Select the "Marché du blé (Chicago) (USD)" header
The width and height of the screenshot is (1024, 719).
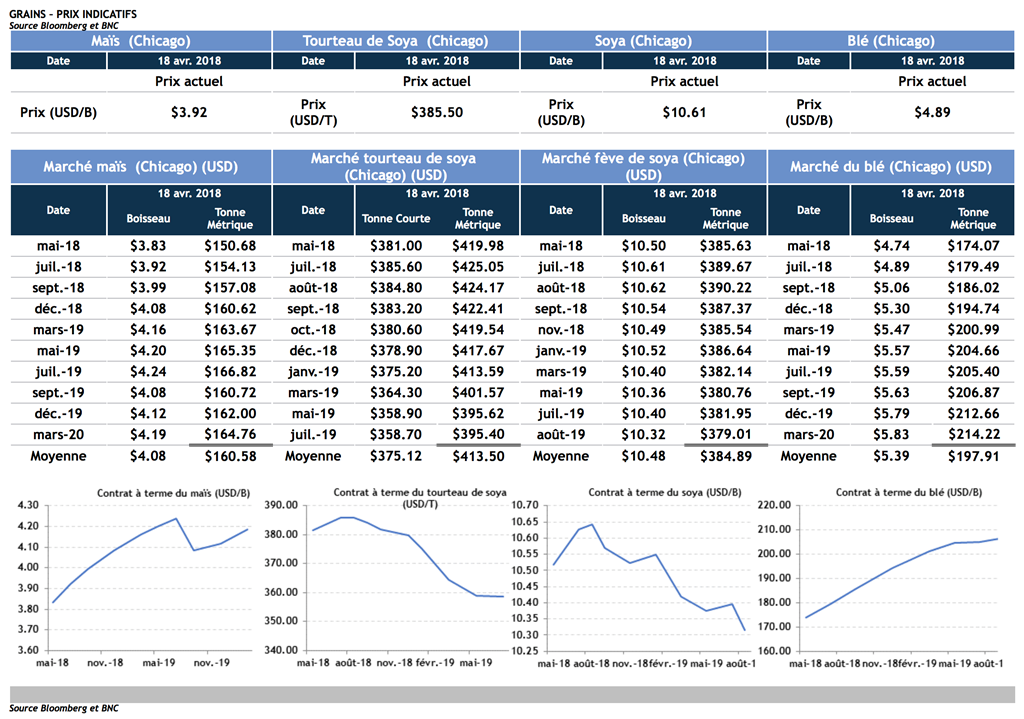[x=890, y=167]
